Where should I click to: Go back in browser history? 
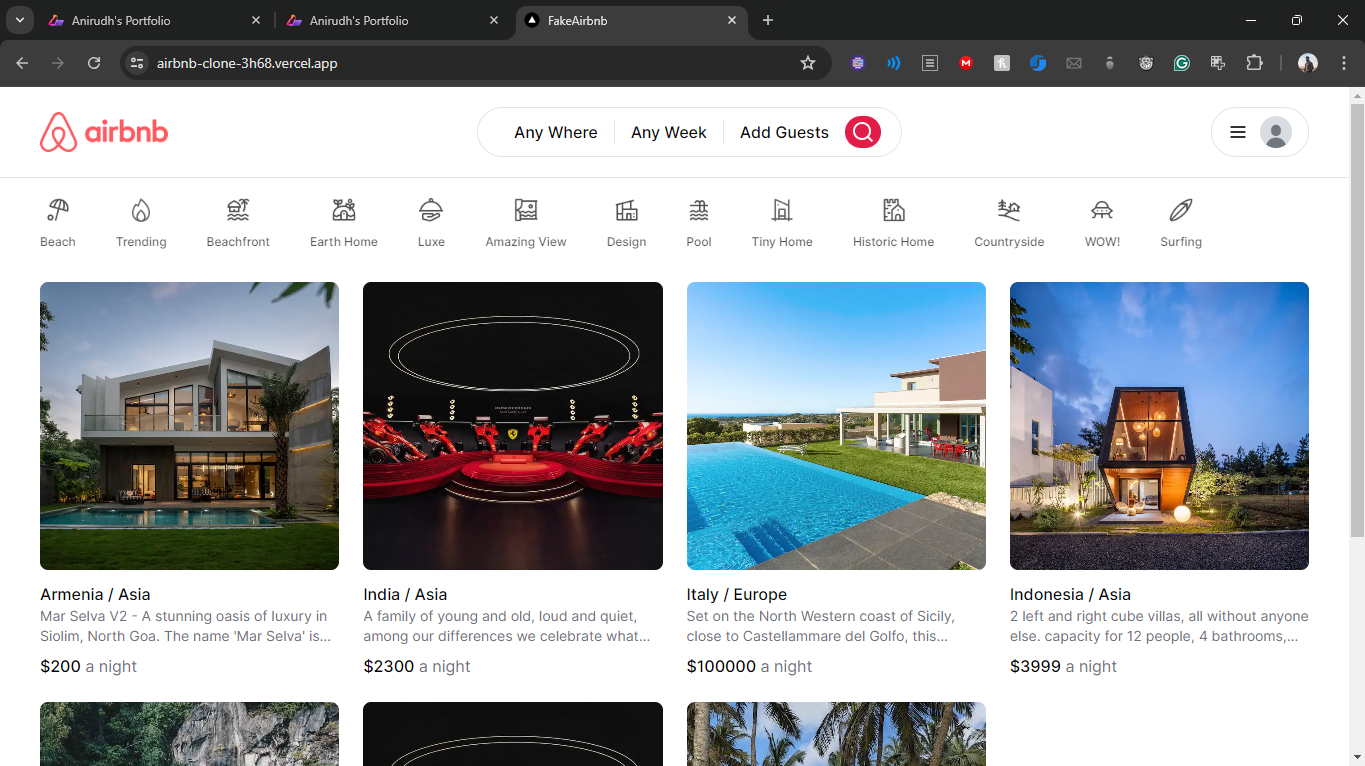click(x=22, y=63)
